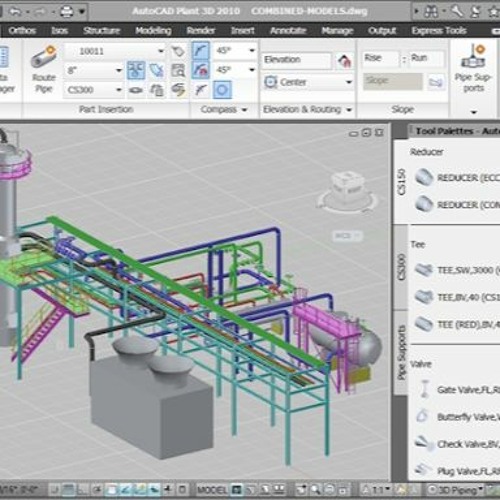The height and width of the screenshot is (500, 500).
Task: Switch to the Express Tools ribbon tab
Action: (439, 31)
